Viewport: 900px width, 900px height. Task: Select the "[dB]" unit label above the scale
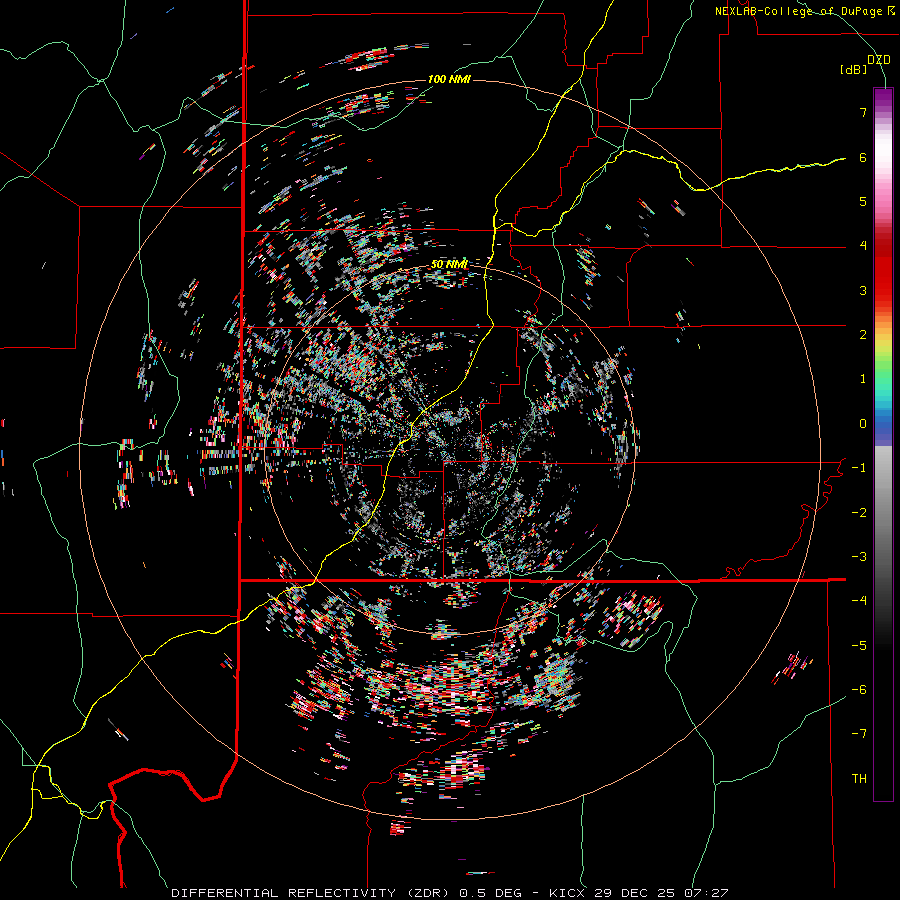(854, 69)
